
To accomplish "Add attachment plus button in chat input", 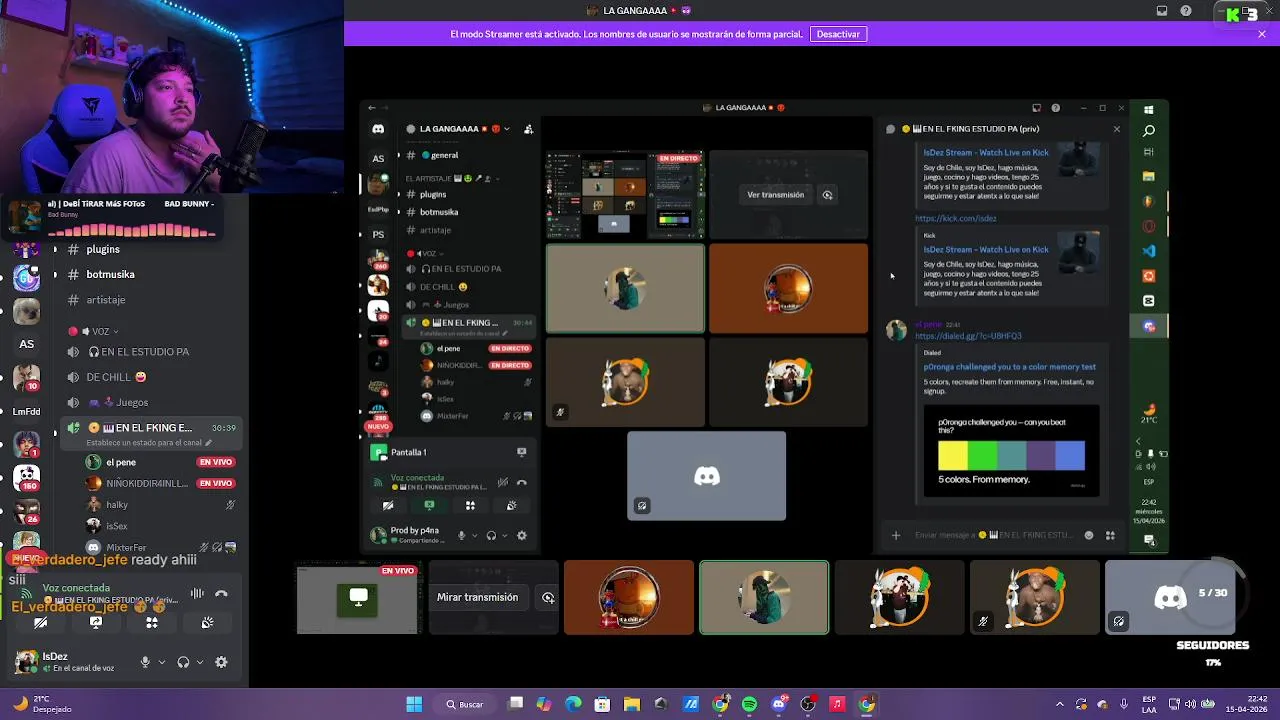I will point(895,535).
